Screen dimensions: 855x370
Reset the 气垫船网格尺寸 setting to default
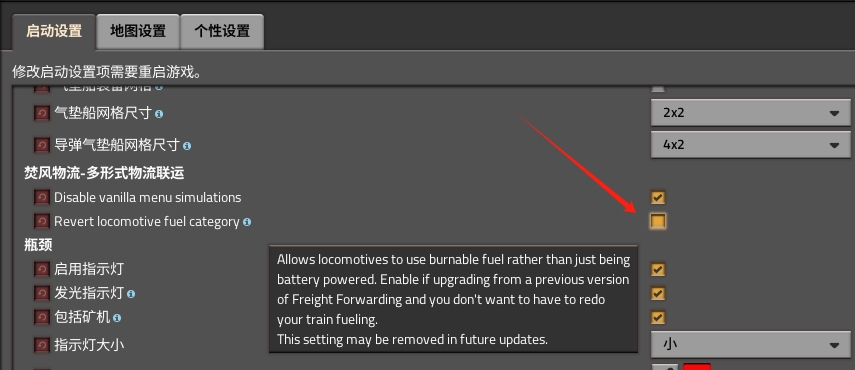coord(42,113)
